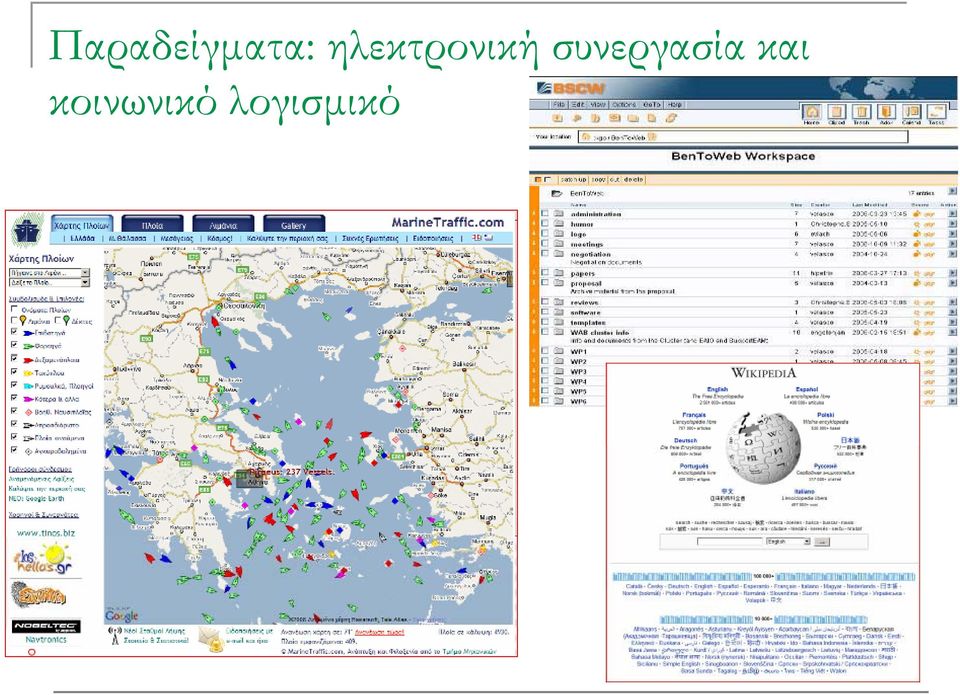Viewport: 960px width, 695px height.
Task: Click the hellas.gr sun logo banner
Action: click(43, 559)
